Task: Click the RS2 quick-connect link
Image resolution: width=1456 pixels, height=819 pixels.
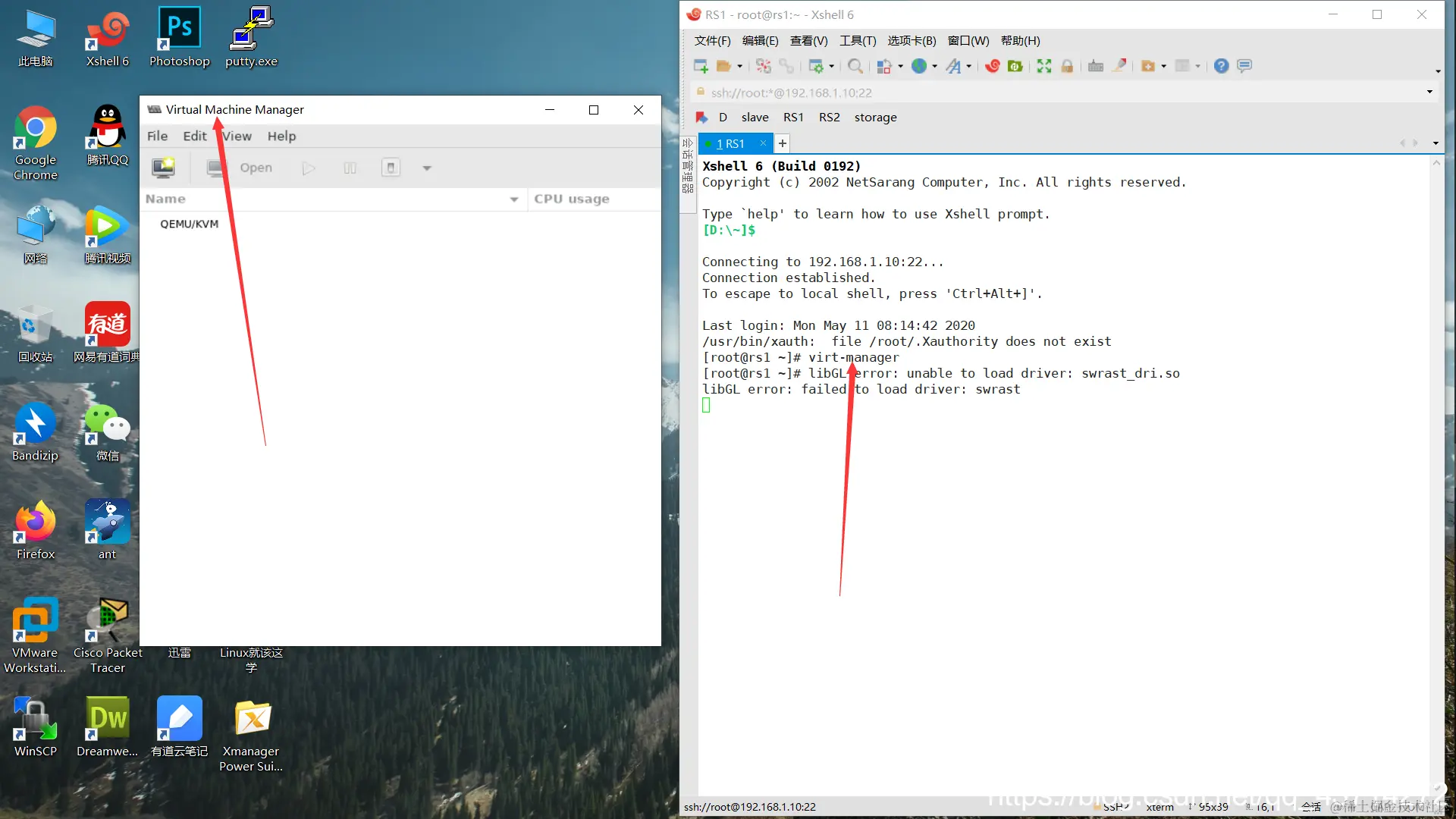Action: (829, 118)
